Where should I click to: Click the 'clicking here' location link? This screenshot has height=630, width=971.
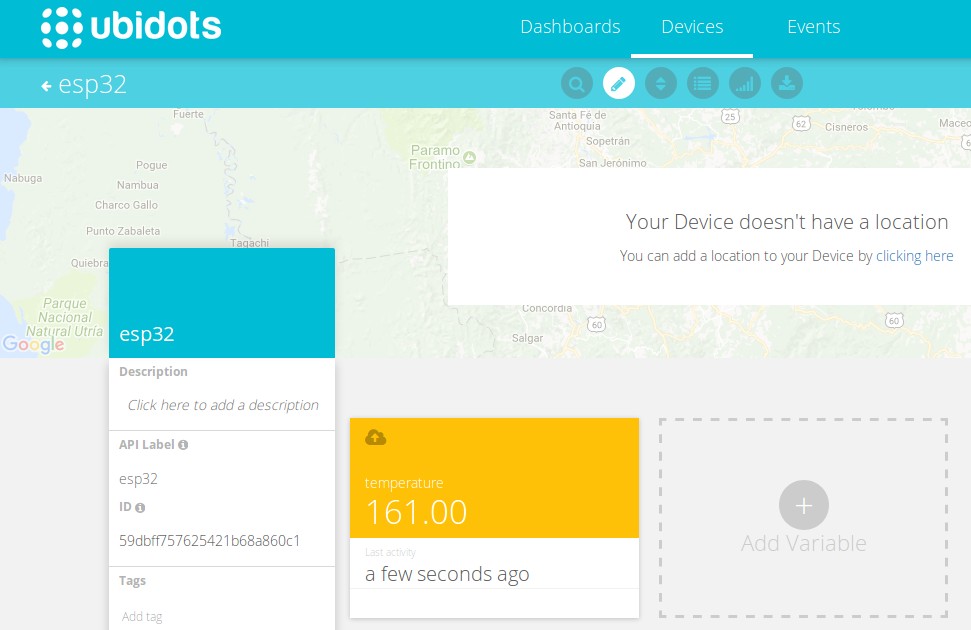coord(914,256)
